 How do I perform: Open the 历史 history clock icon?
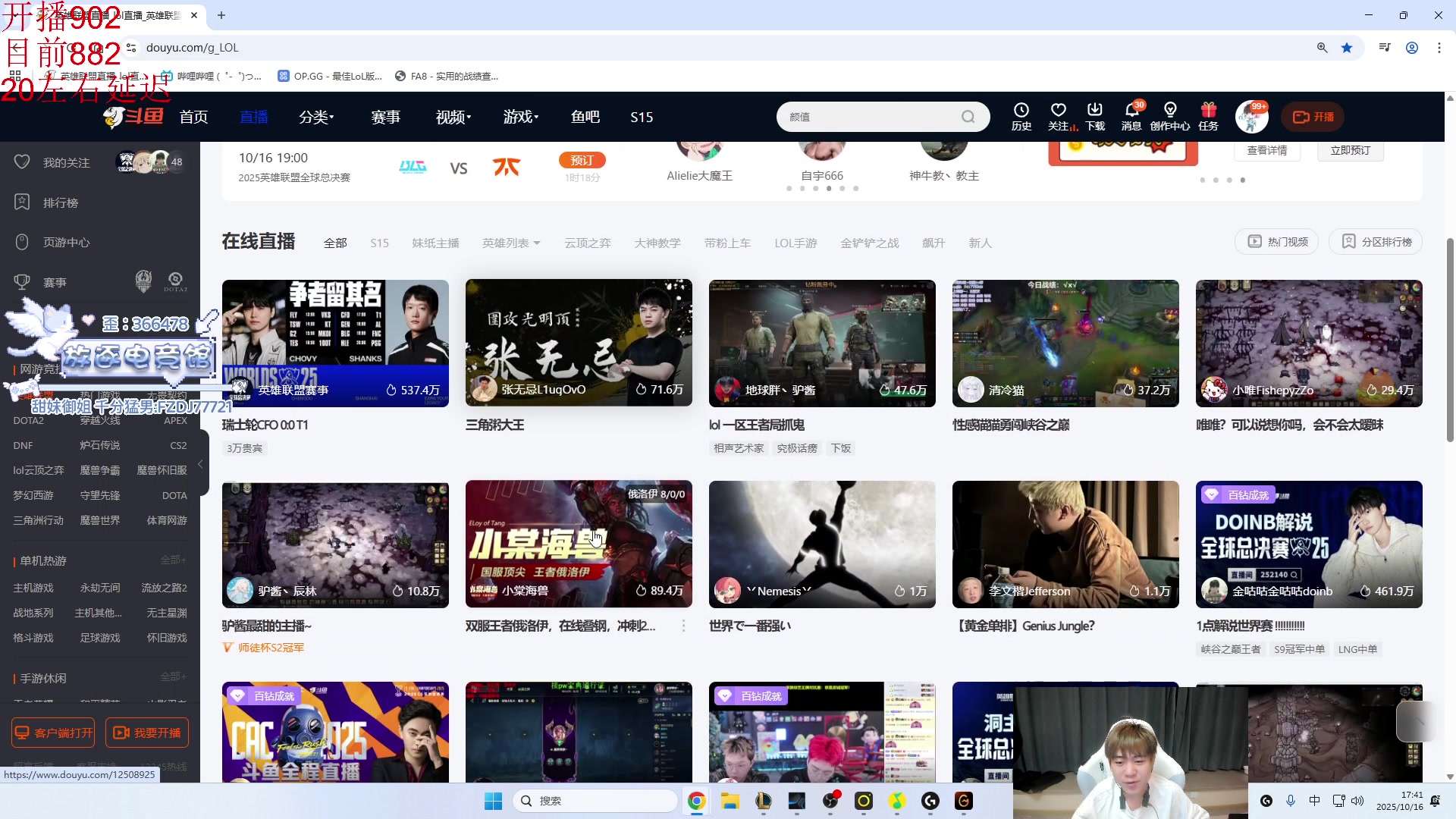coord(1021,111)
